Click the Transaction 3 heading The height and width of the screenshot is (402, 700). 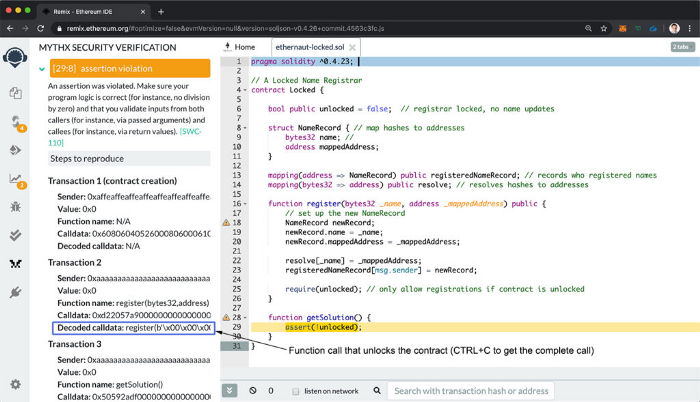[x=75, y=344]
